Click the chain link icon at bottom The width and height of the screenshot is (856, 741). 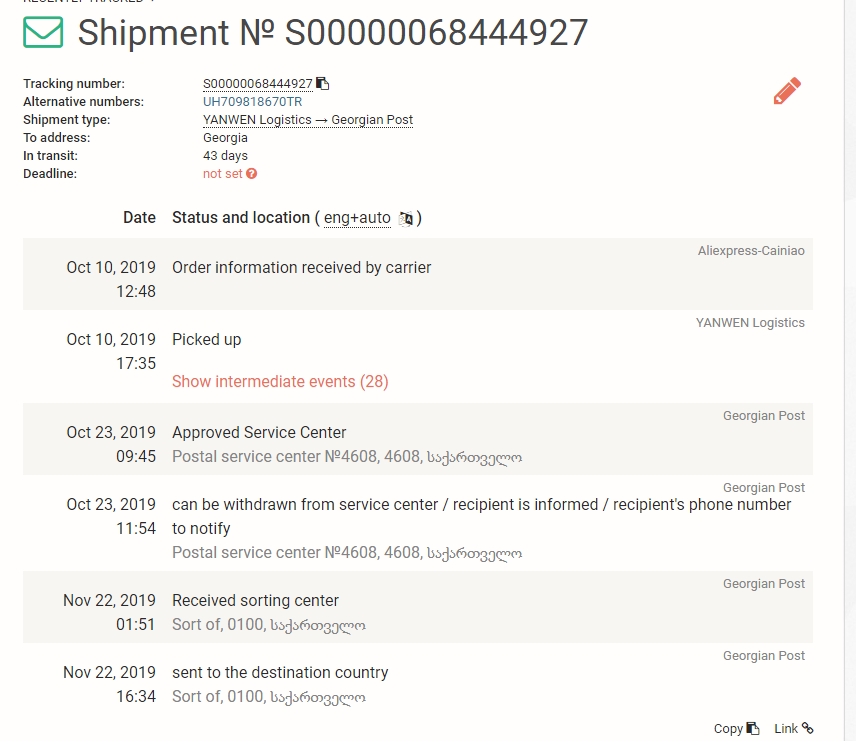coord(808,729)
